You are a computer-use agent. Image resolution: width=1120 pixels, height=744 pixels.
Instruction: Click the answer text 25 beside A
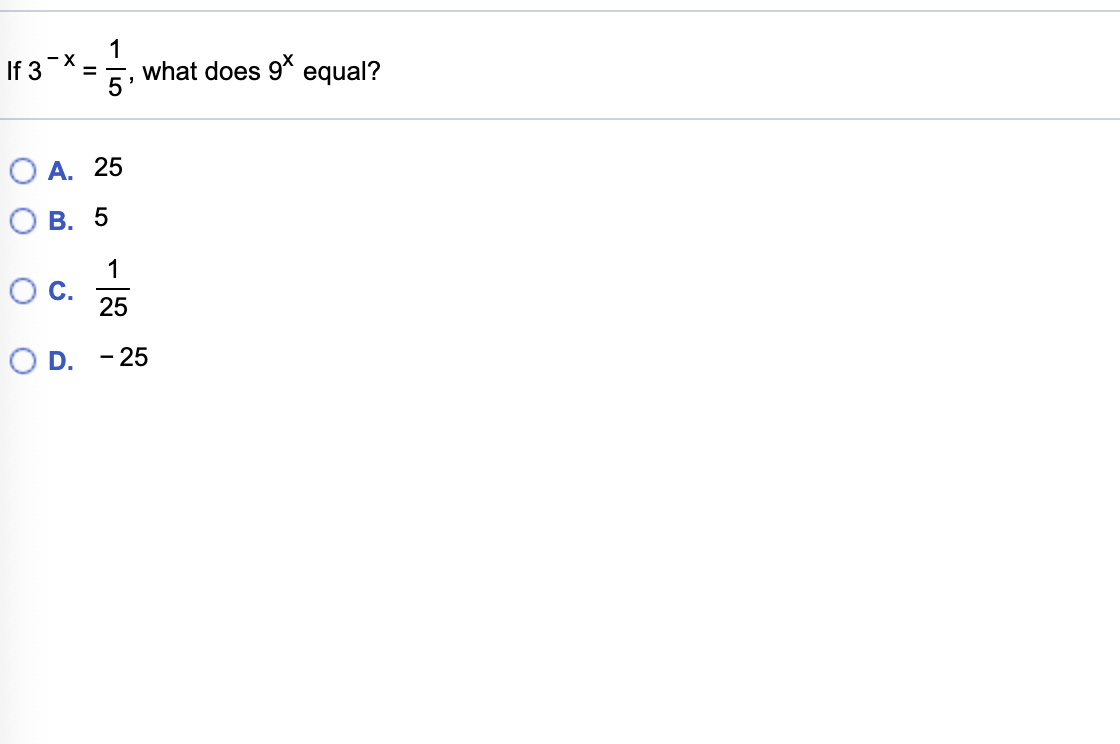tap(108, 167)
